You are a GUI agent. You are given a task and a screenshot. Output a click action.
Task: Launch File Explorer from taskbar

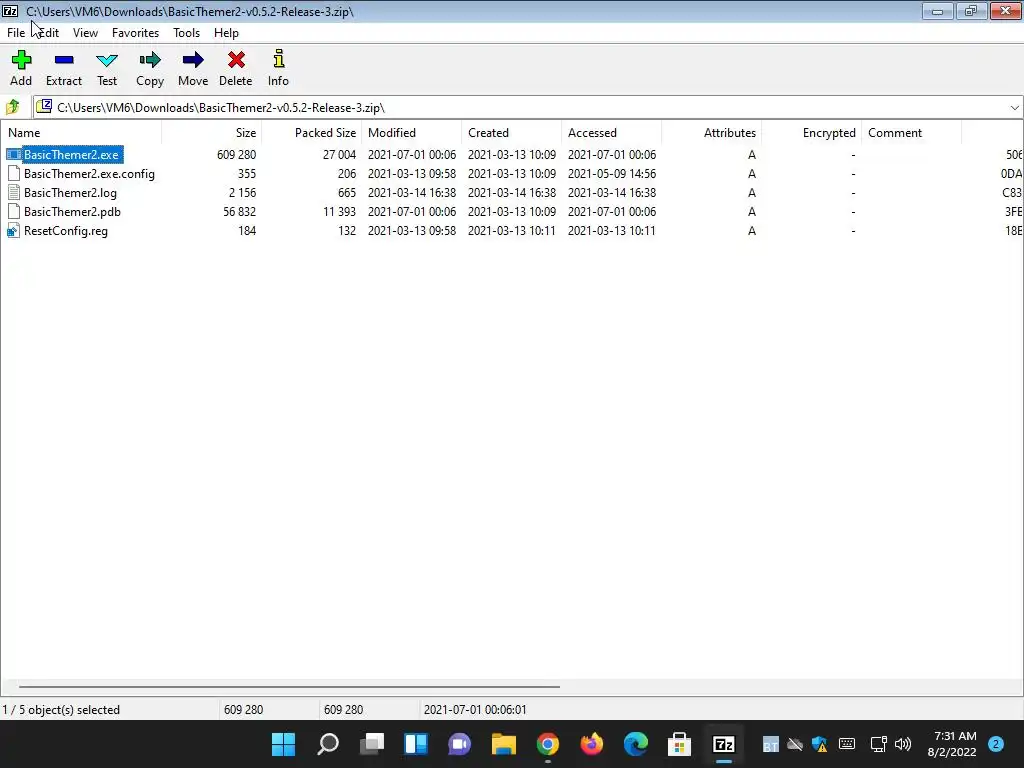(x=504, y=744)
